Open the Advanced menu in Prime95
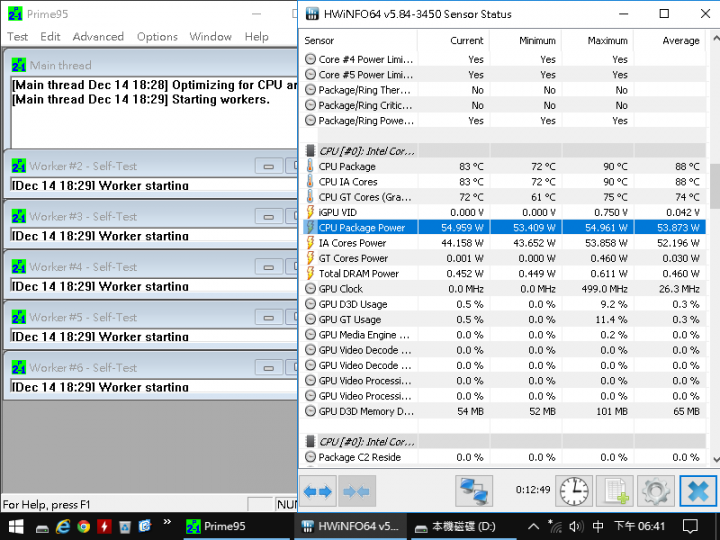The height and width of the screenshot is (540, 720). pyautogui.click(x=98, y=36)
